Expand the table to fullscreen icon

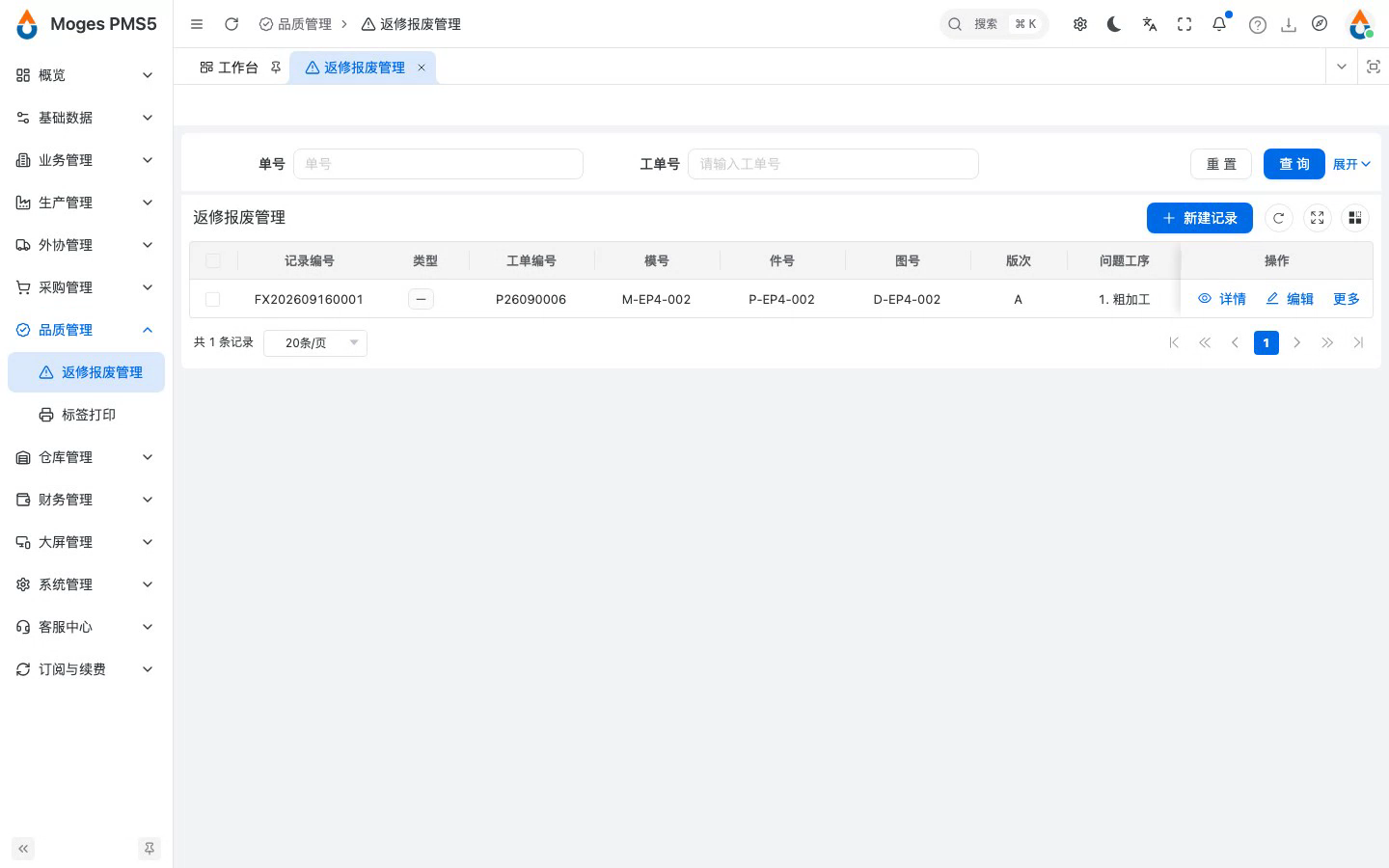[x=1318, y=218]
